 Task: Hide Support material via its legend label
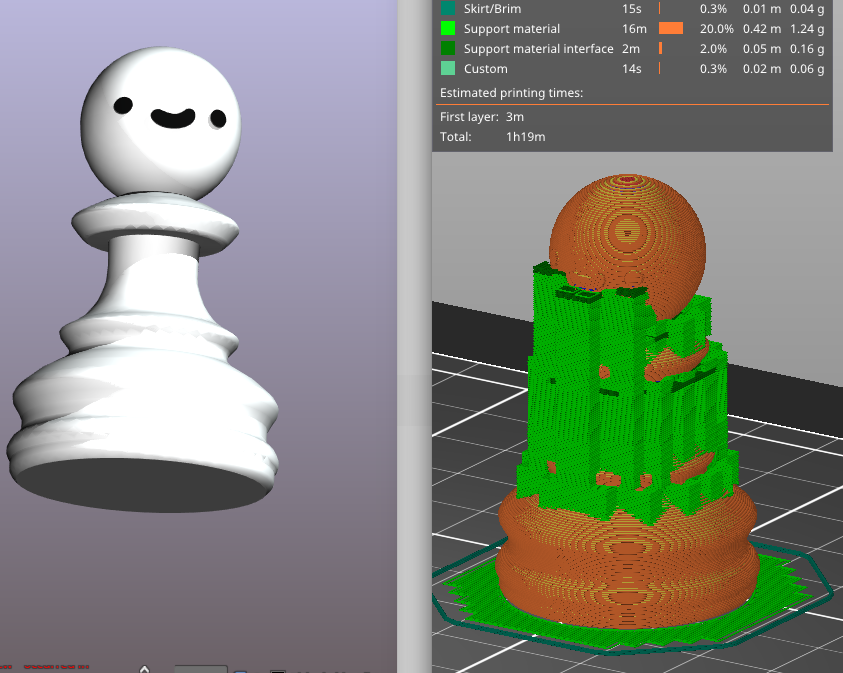point(511,29)
